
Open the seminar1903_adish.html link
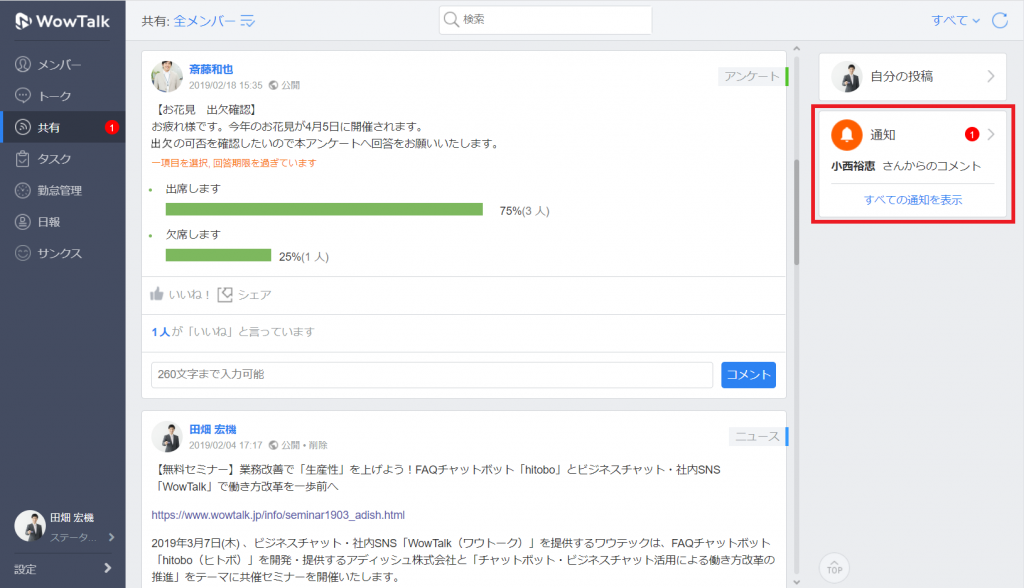click(x=278, y=515)
